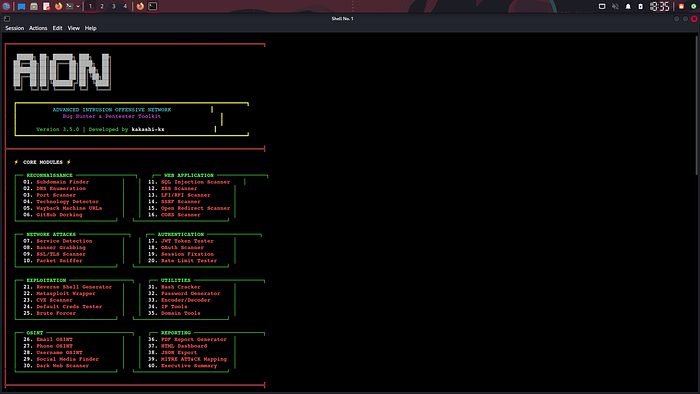
Task: Click the 'Banner Grabbing' entry
Action: pyautogui.click(x=61, y=247)
